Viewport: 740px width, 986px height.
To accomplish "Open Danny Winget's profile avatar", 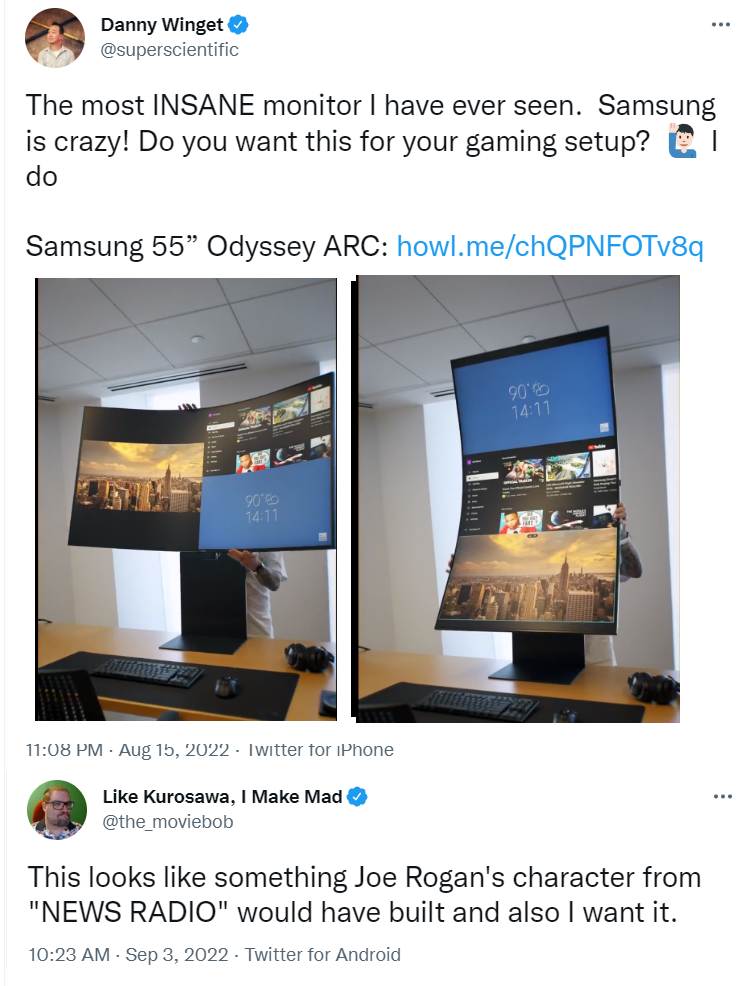I will tap(55, 38).
